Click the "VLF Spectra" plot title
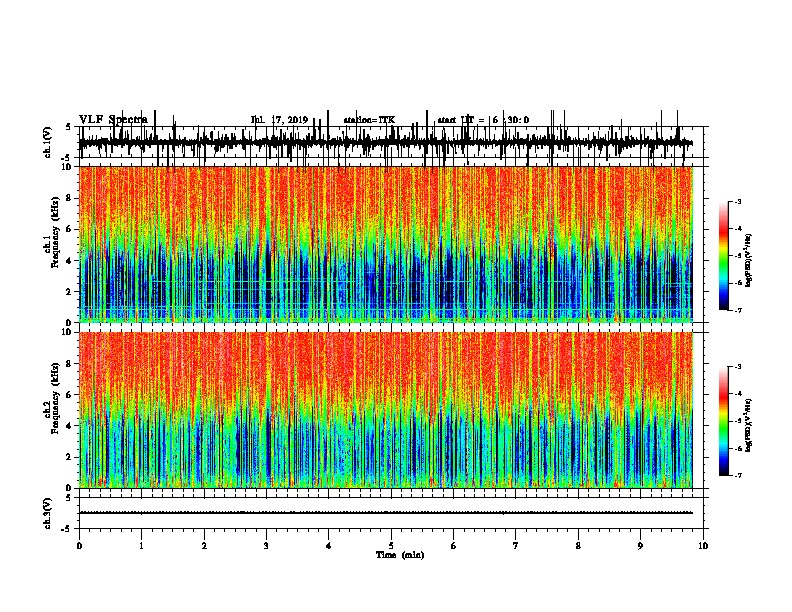 [x=113, y=120]
